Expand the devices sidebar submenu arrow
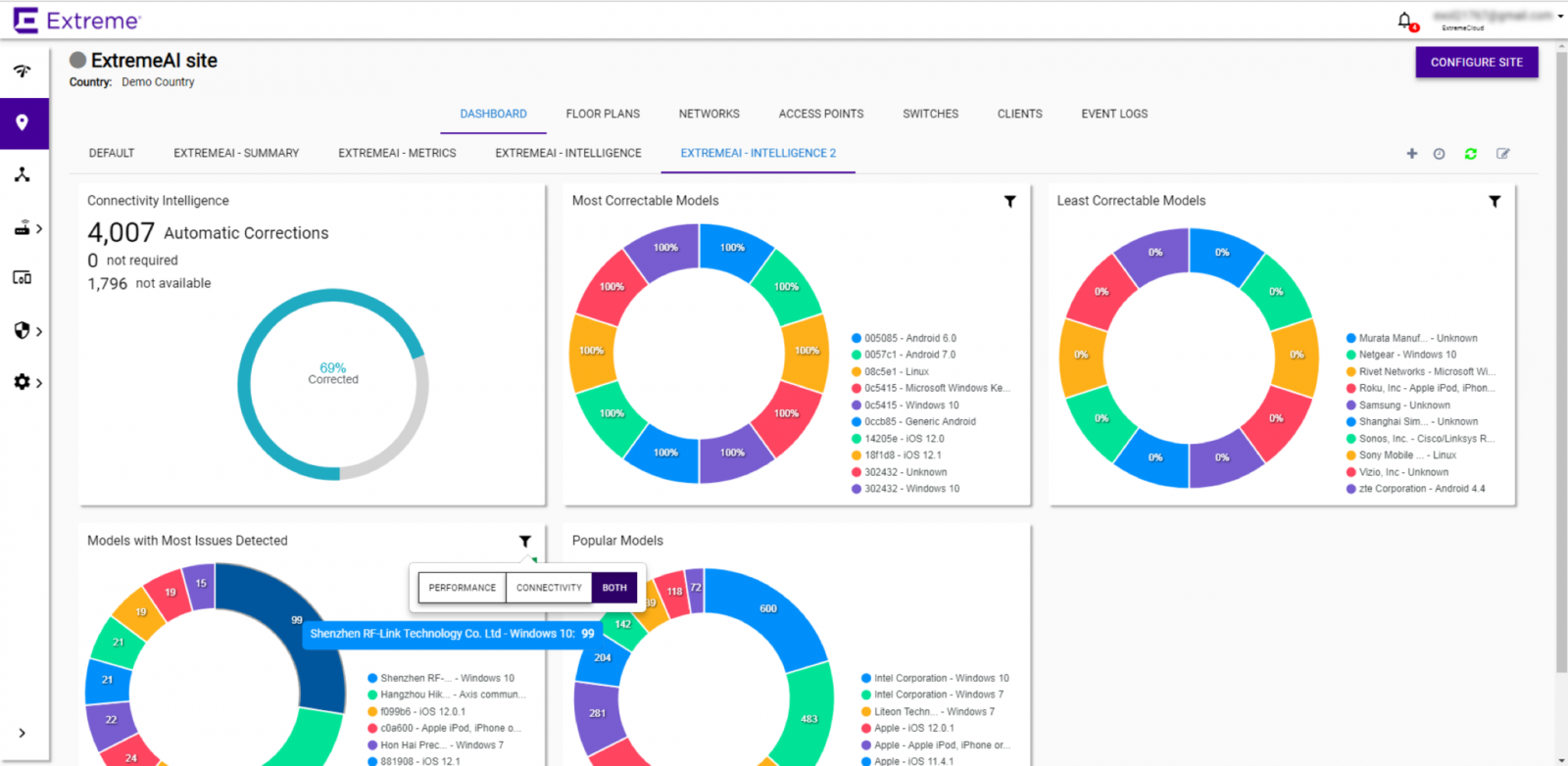 tap(39, 228)
